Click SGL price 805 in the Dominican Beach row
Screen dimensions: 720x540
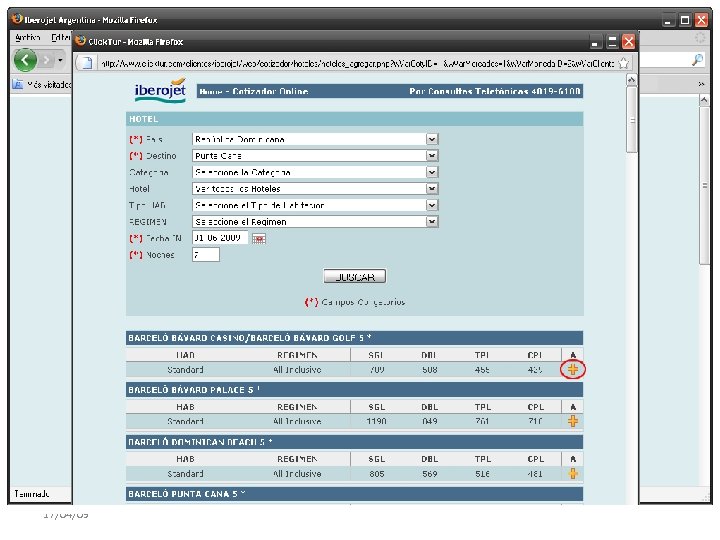point(377,473)
